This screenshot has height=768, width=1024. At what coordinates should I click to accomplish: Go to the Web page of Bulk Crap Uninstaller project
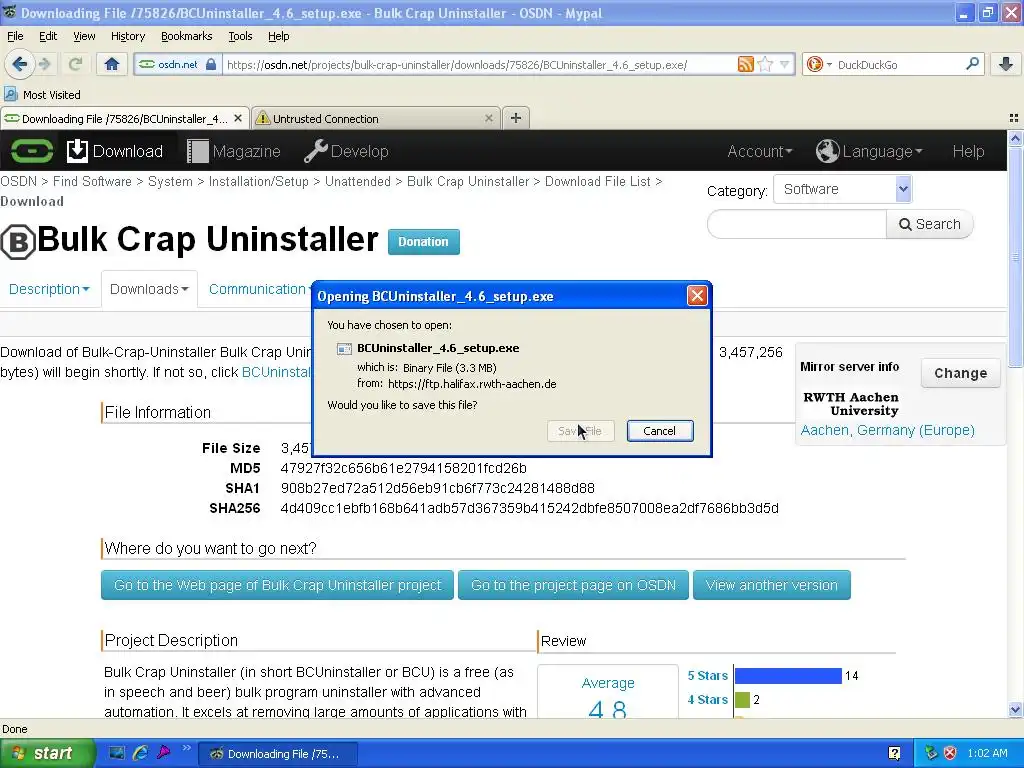click(277, 584)
